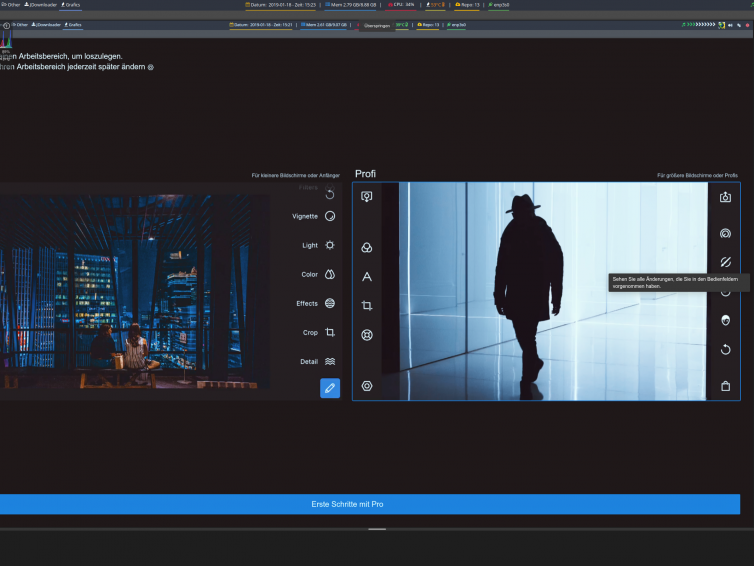Select the Effects globe icon
Screen dimensions: 754x566
(x=330, y=303)
